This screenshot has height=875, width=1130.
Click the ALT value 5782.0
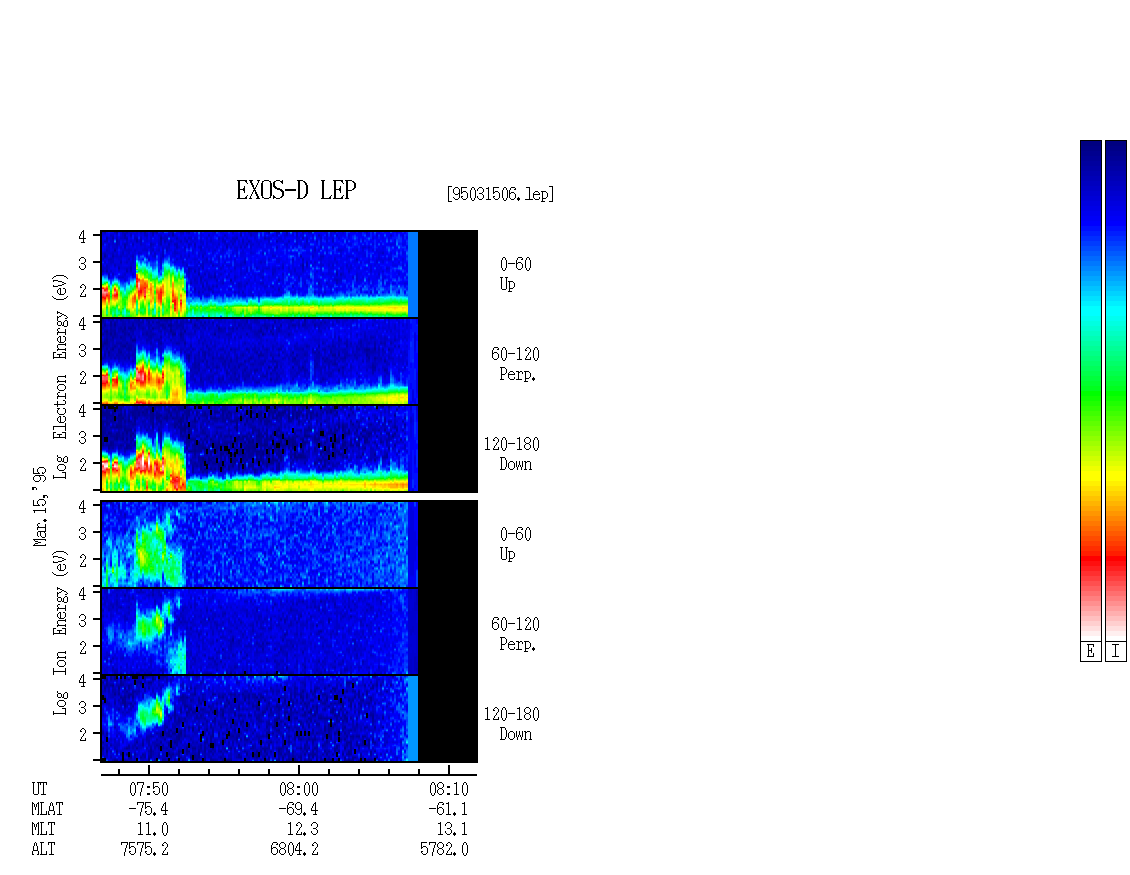[445, 850]
